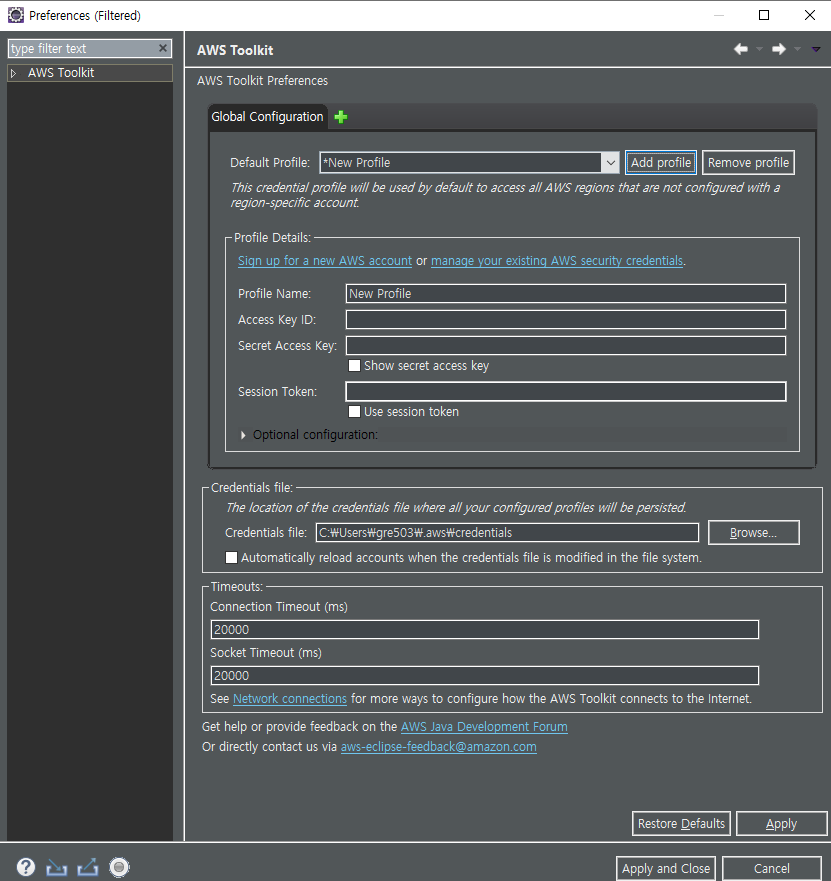This screenshot has height=881, width=831.
Task: Click the green plus add-configuration icon
Action: pyautogui.click(x=340, y=117)
